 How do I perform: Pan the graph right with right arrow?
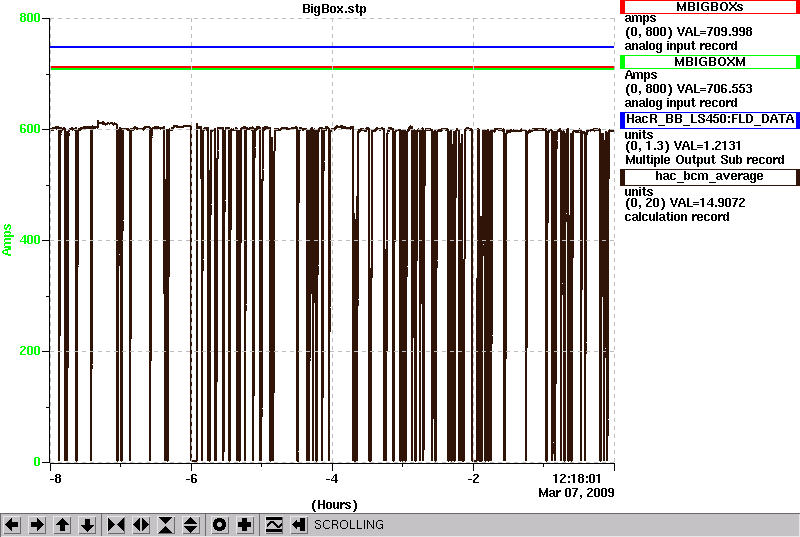(x=37, y=525)
